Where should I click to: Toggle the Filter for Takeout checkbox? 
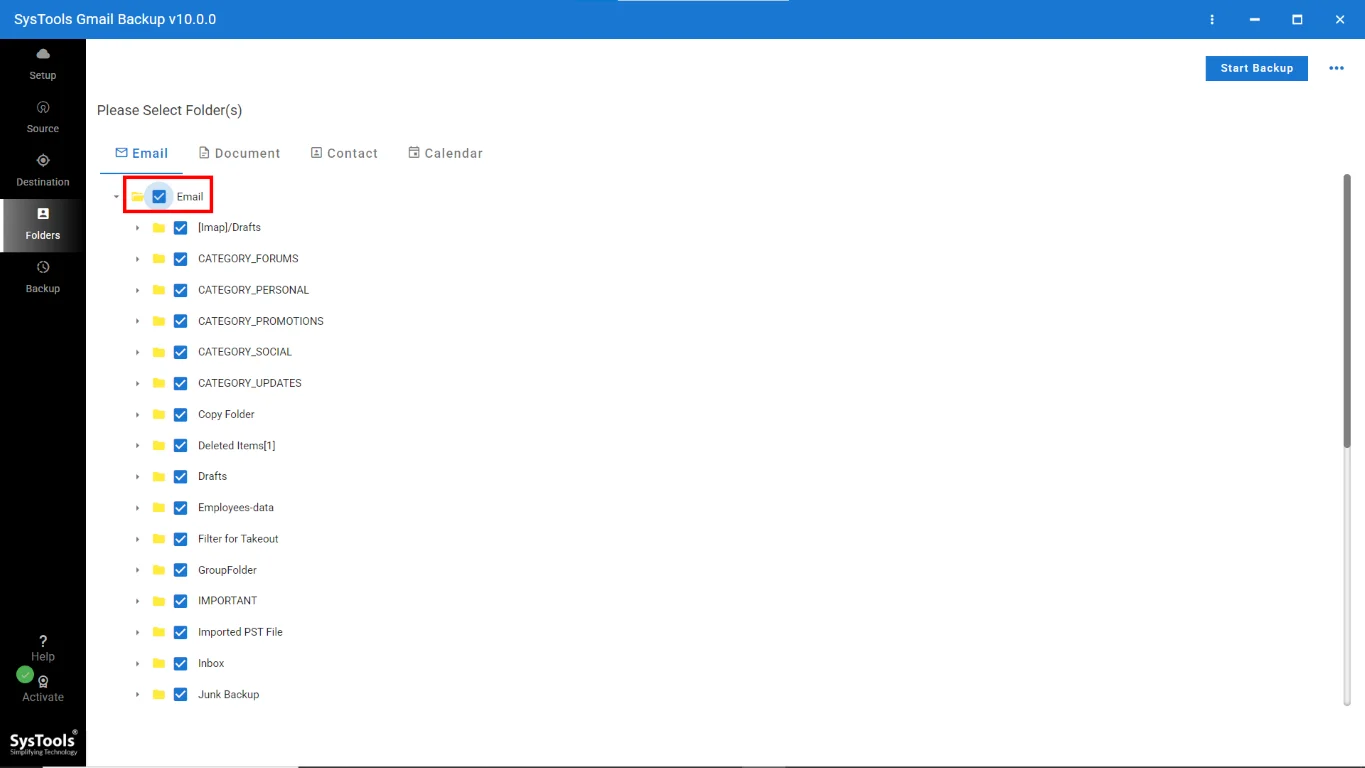click(181, 539)
